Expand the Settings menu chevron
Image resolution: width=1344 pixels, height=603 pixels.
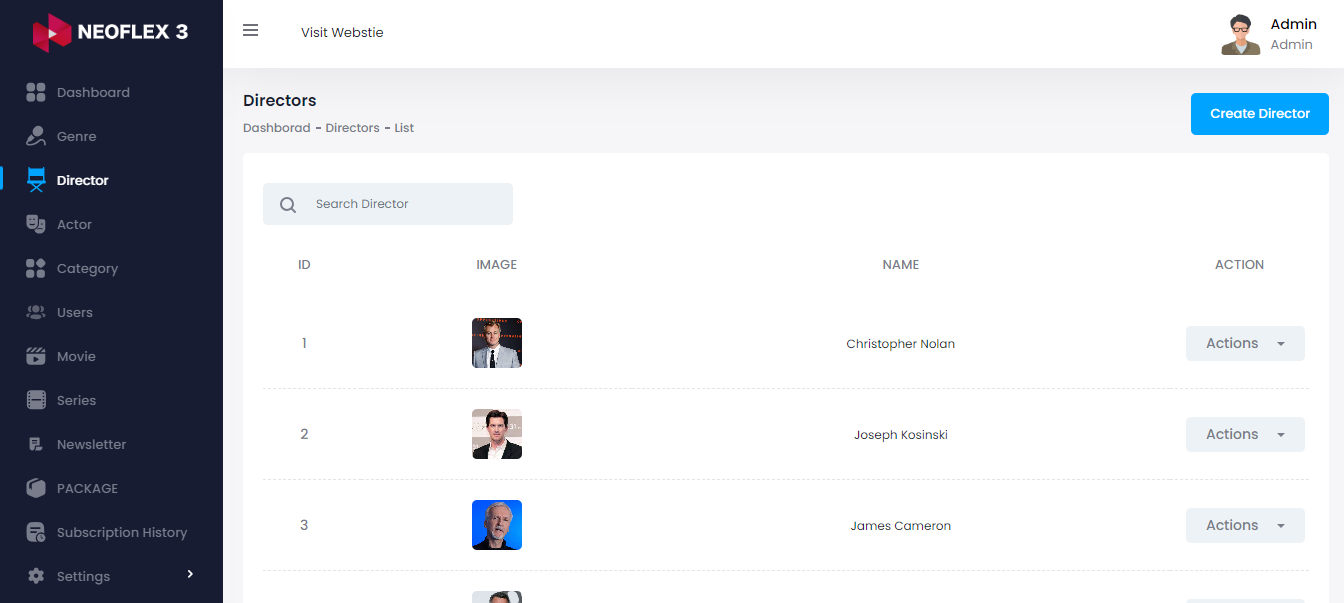click(190, 575)
